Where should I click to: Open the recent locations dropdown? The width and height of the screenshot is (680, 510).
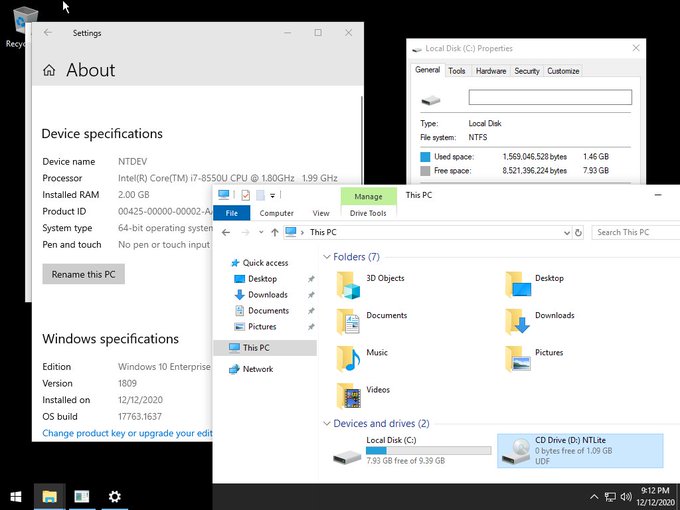point(261,232)
